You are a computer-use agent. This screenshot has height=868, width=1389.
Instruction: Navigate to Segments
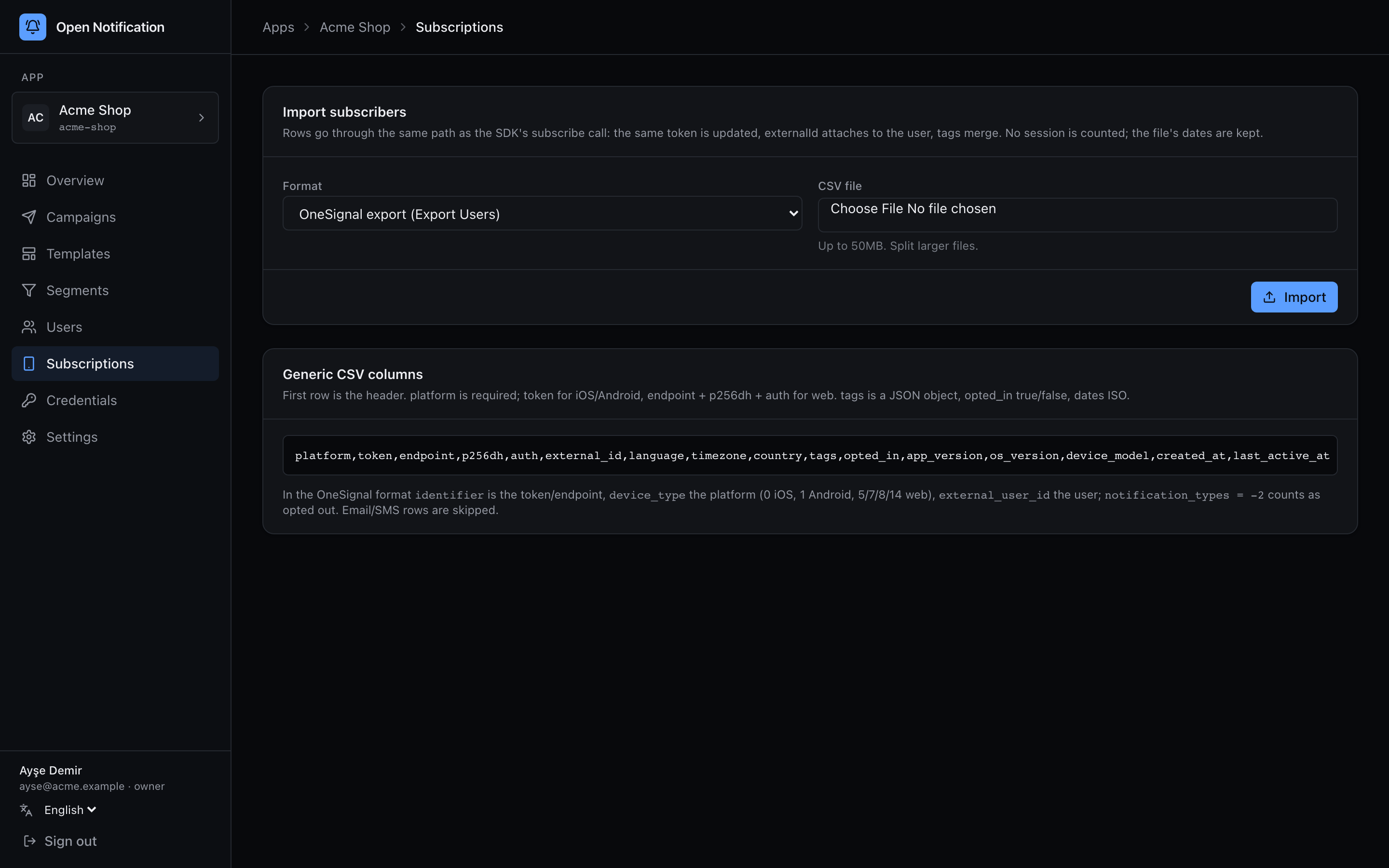coord(115,290)
